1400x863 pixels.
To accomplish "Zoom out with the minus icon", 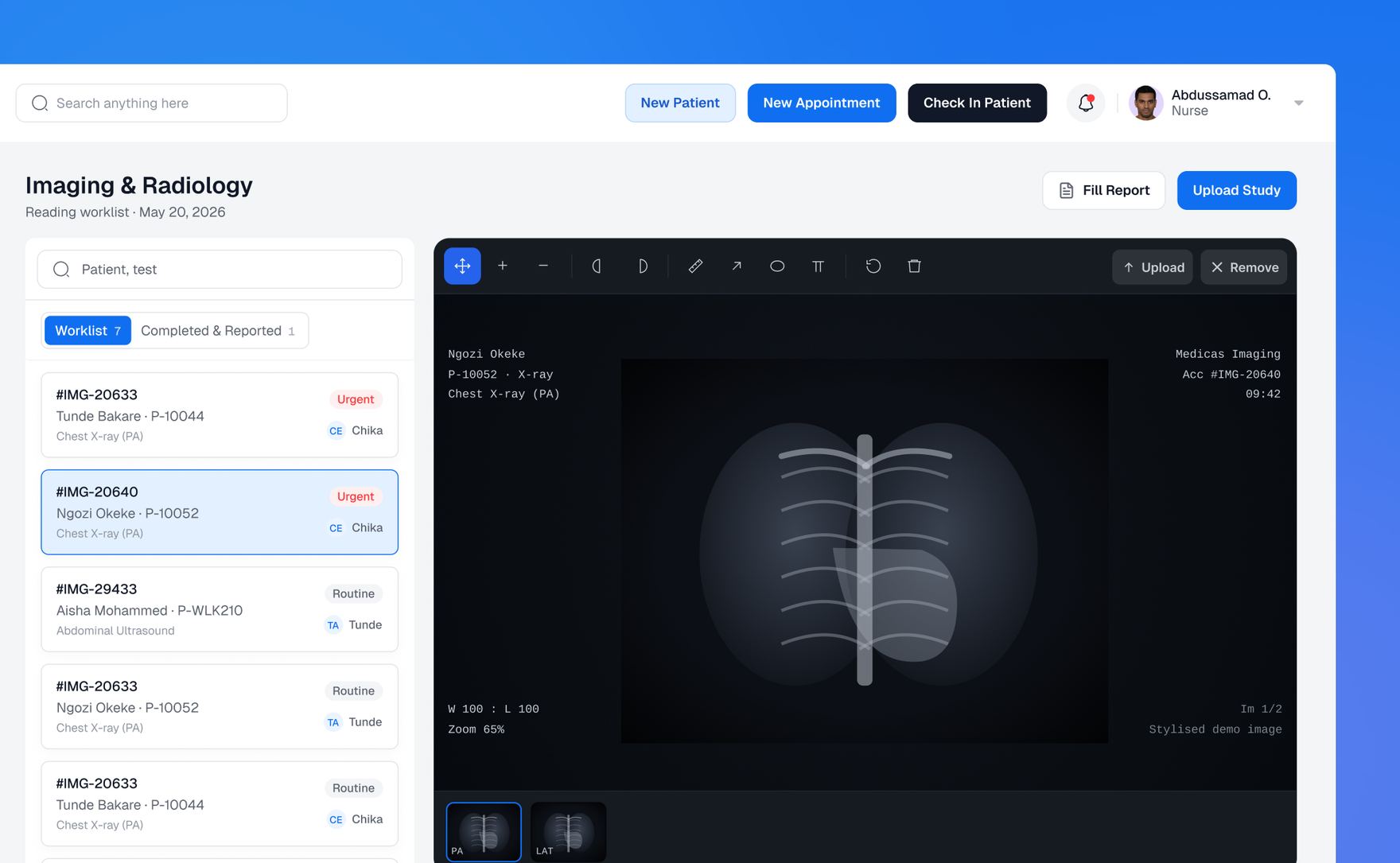I will 543,266.
